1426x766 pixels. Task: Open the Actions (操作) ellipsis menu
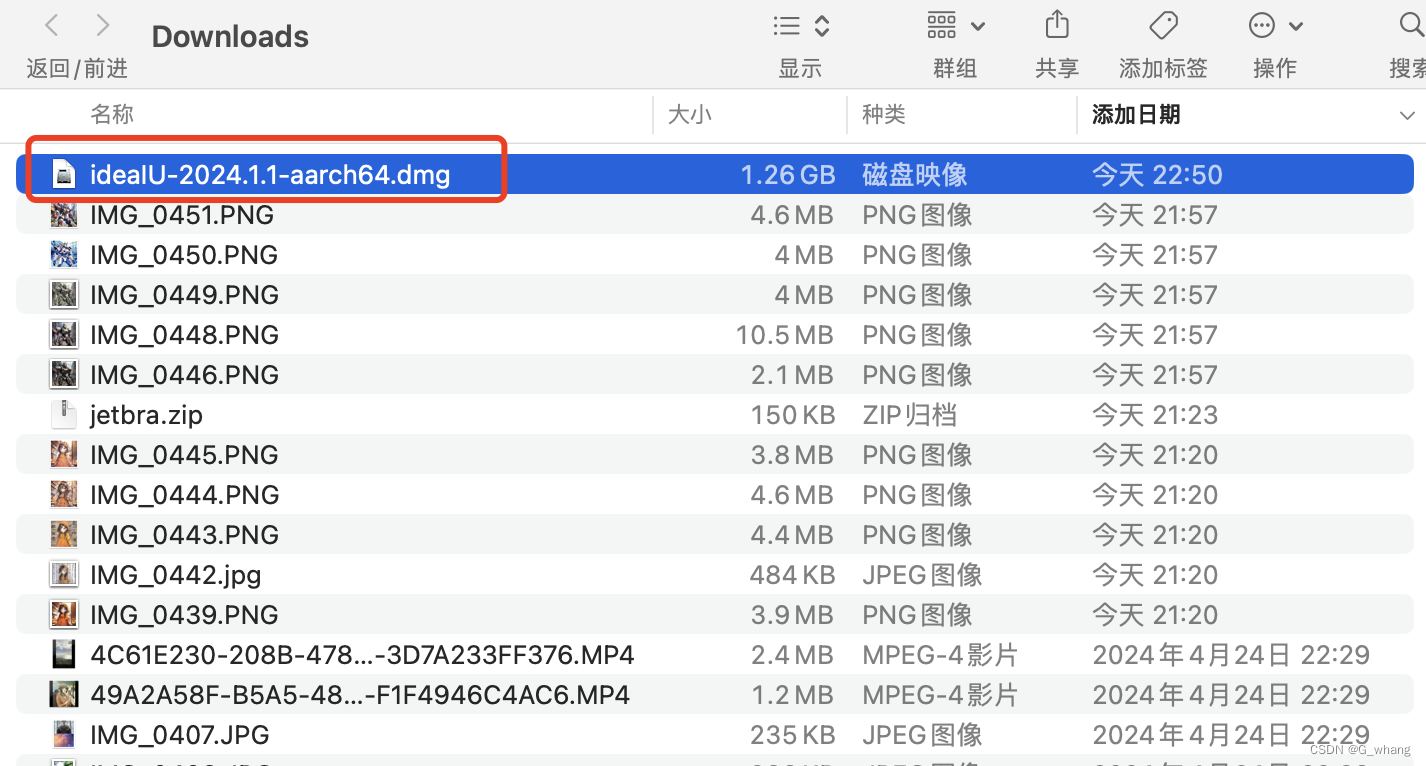[x=1275, y=26]
